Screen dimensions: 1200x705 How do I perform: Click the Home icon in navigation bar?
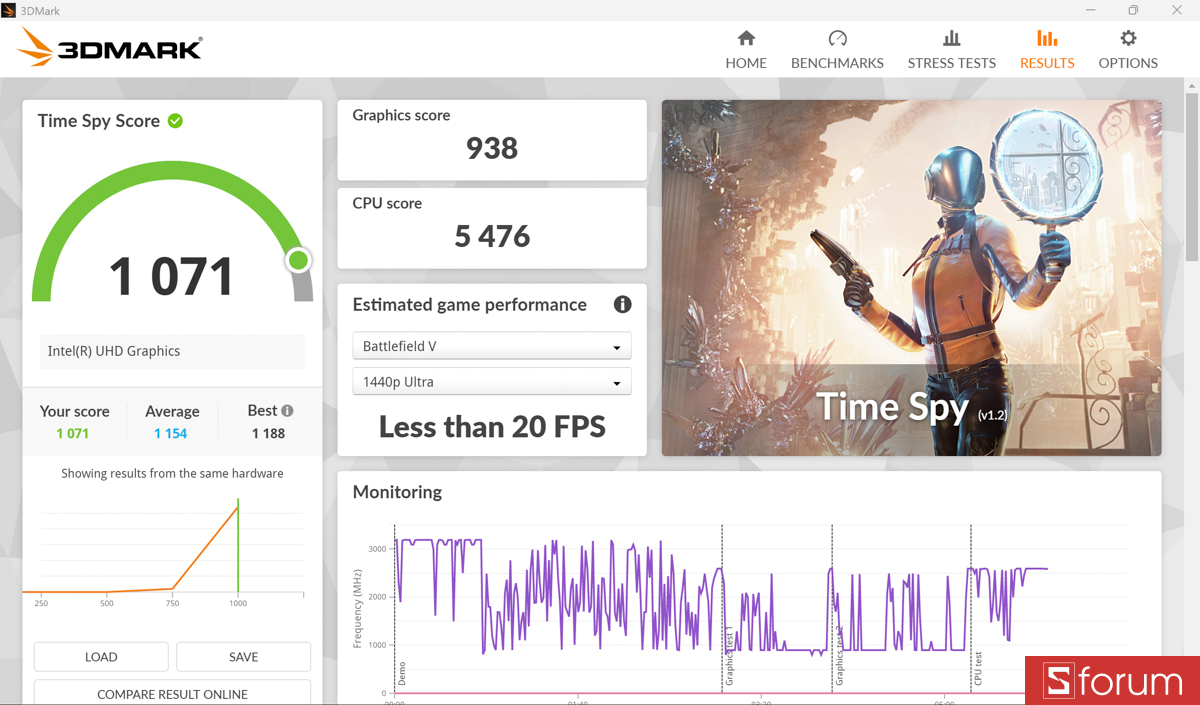click(746, 38)
